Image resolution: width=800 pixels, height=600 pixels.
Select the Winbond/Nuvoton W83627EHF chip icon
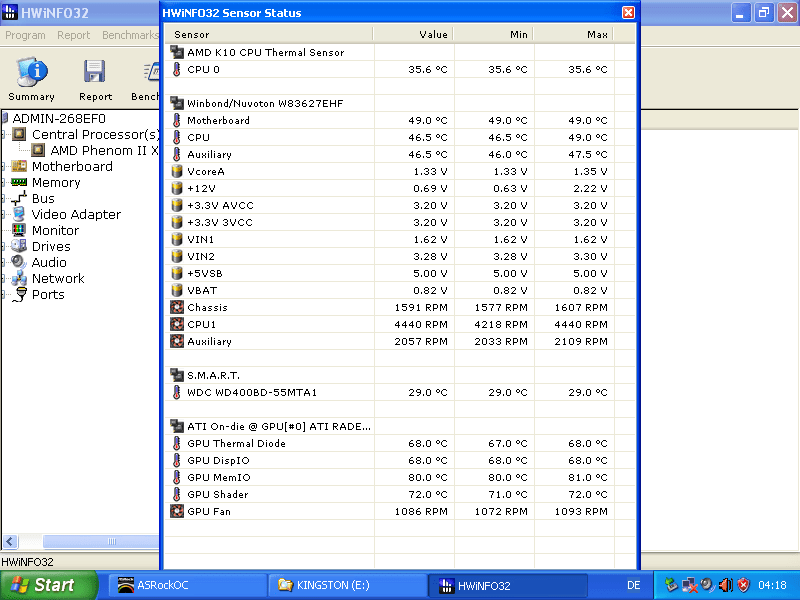177,104
